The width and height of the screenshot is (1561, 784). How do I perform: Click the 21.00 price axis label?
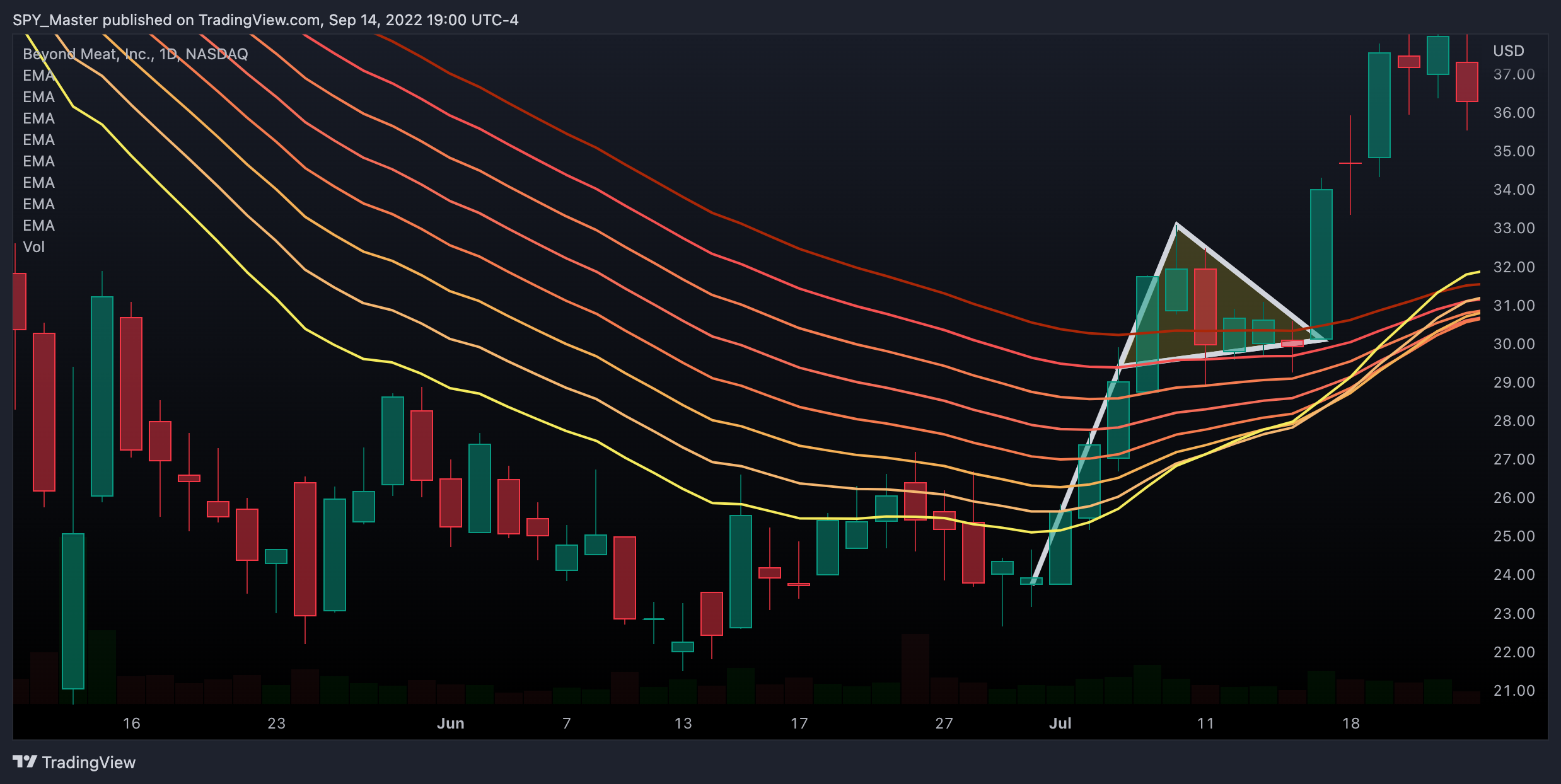1514,691
